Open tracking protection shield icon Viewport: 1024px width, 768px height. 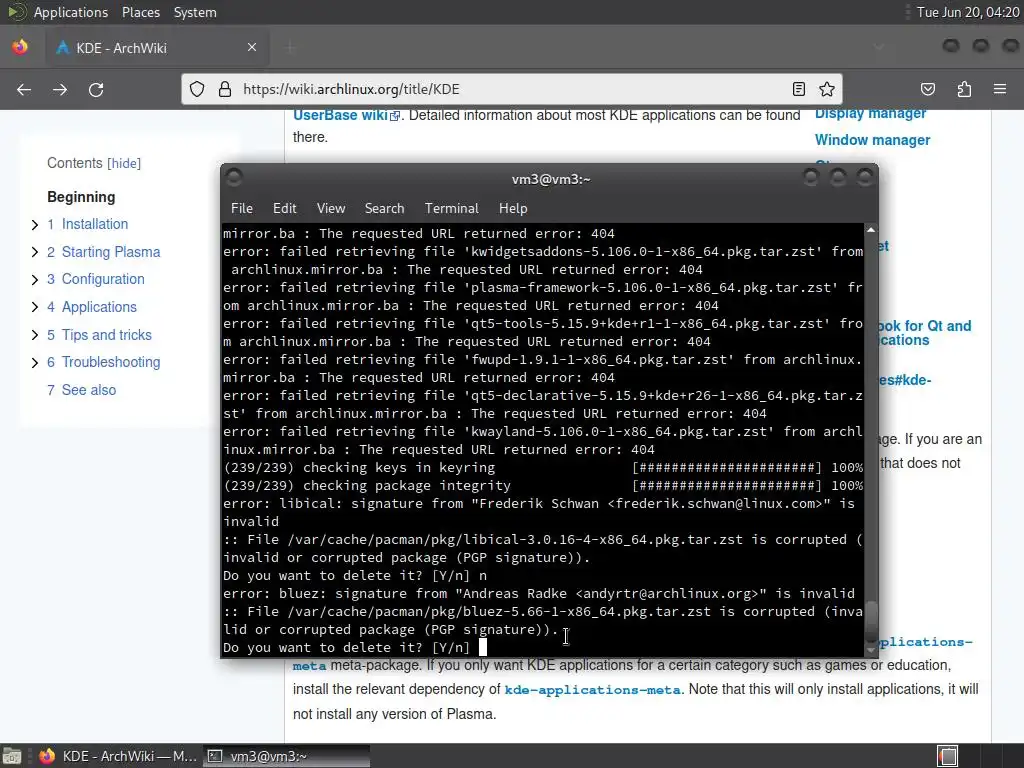click(197, 89)
